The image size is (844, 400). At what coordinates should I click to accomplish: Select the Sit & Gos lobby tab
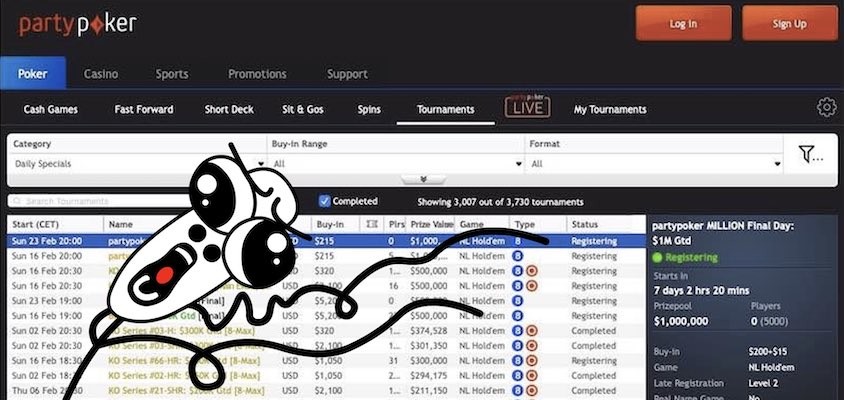point(303,109)
